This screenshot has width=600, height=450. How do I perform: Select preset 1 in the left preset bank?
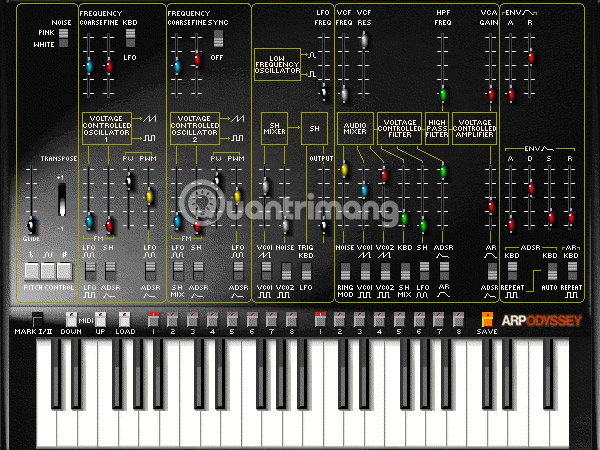point(153,319)
